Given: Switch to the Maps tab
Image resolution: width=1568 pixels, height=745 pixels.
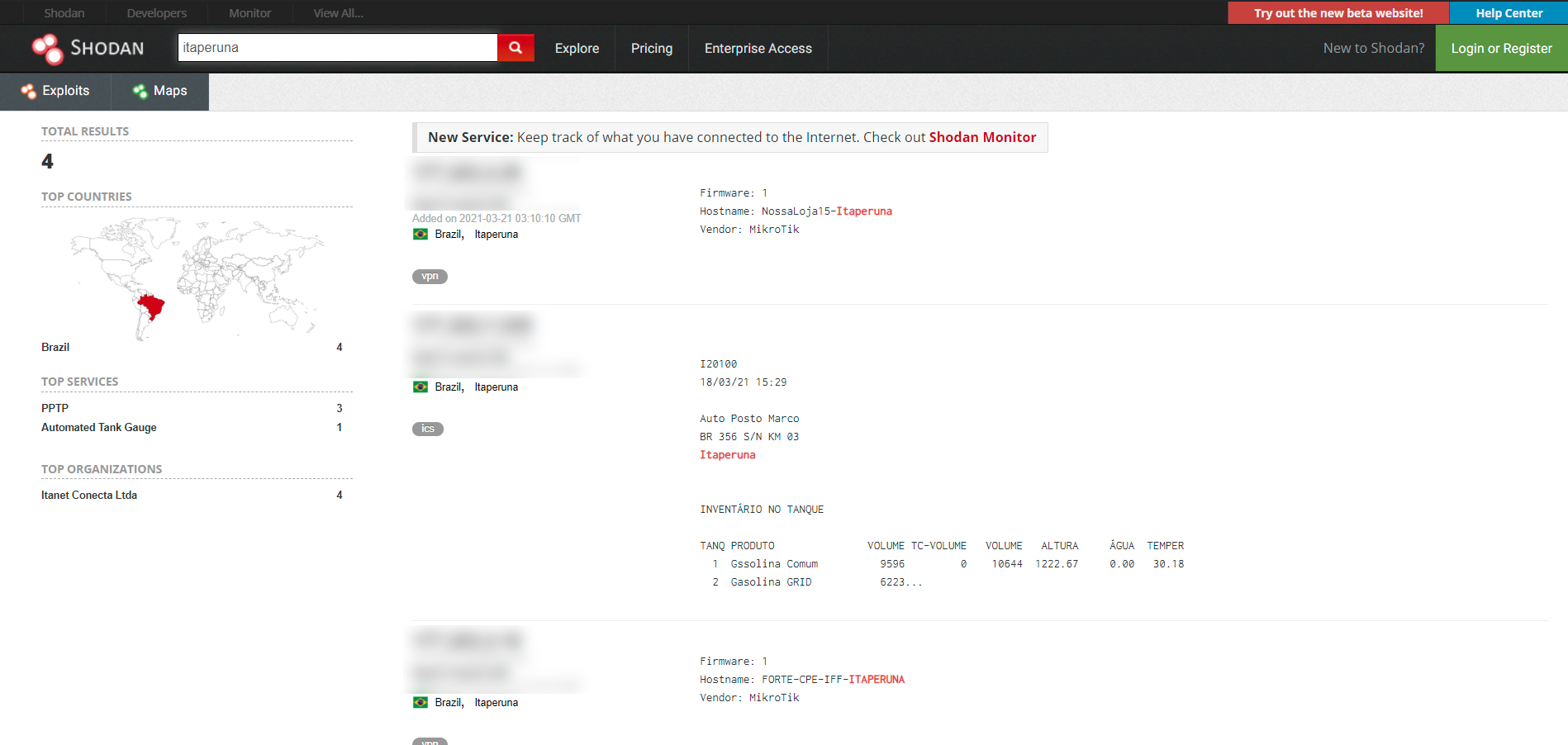Looking at the screenshot, I should (160, 92).
